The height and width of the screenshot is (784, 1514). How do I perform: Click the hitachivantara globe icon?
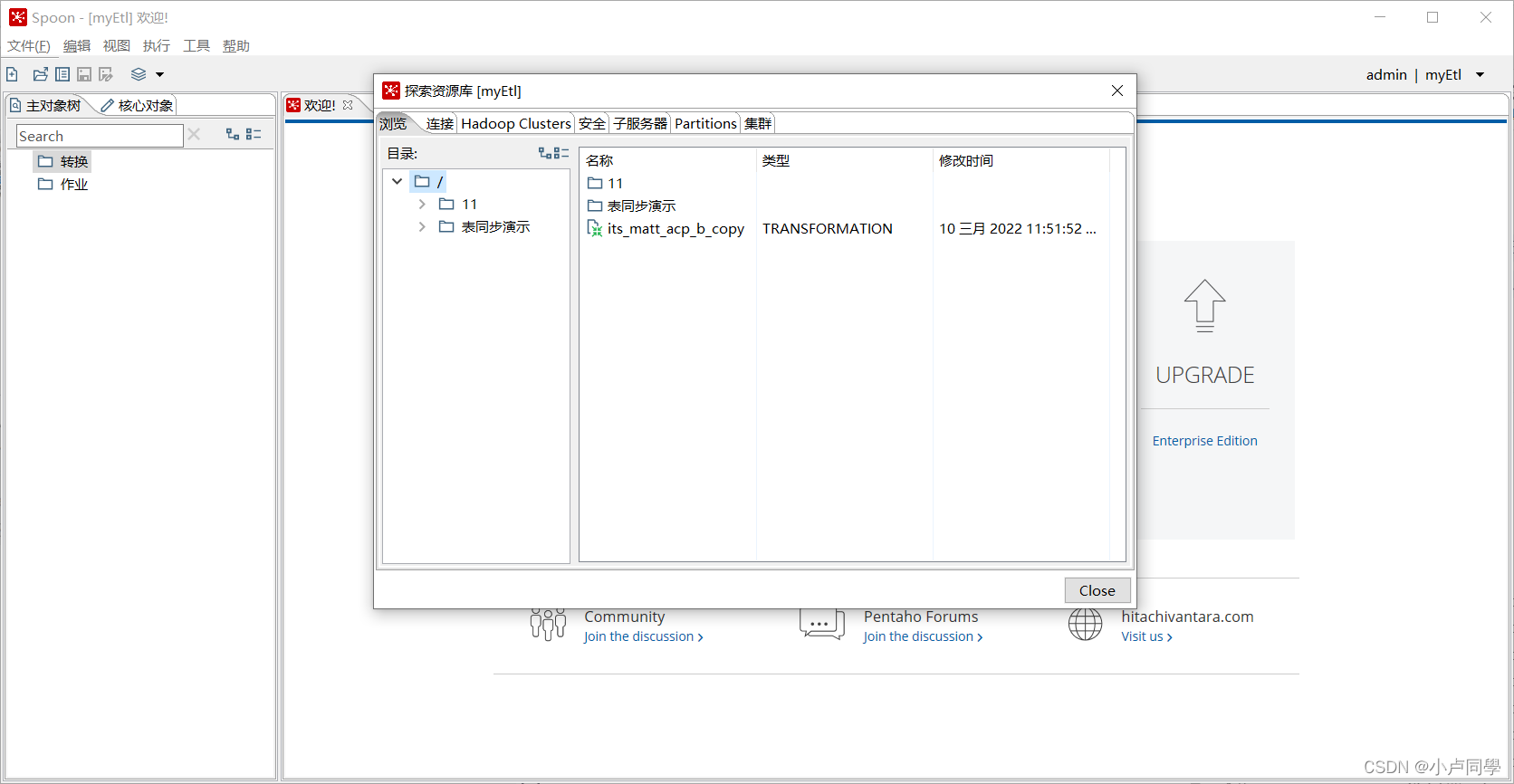[x=1085, y=625]
